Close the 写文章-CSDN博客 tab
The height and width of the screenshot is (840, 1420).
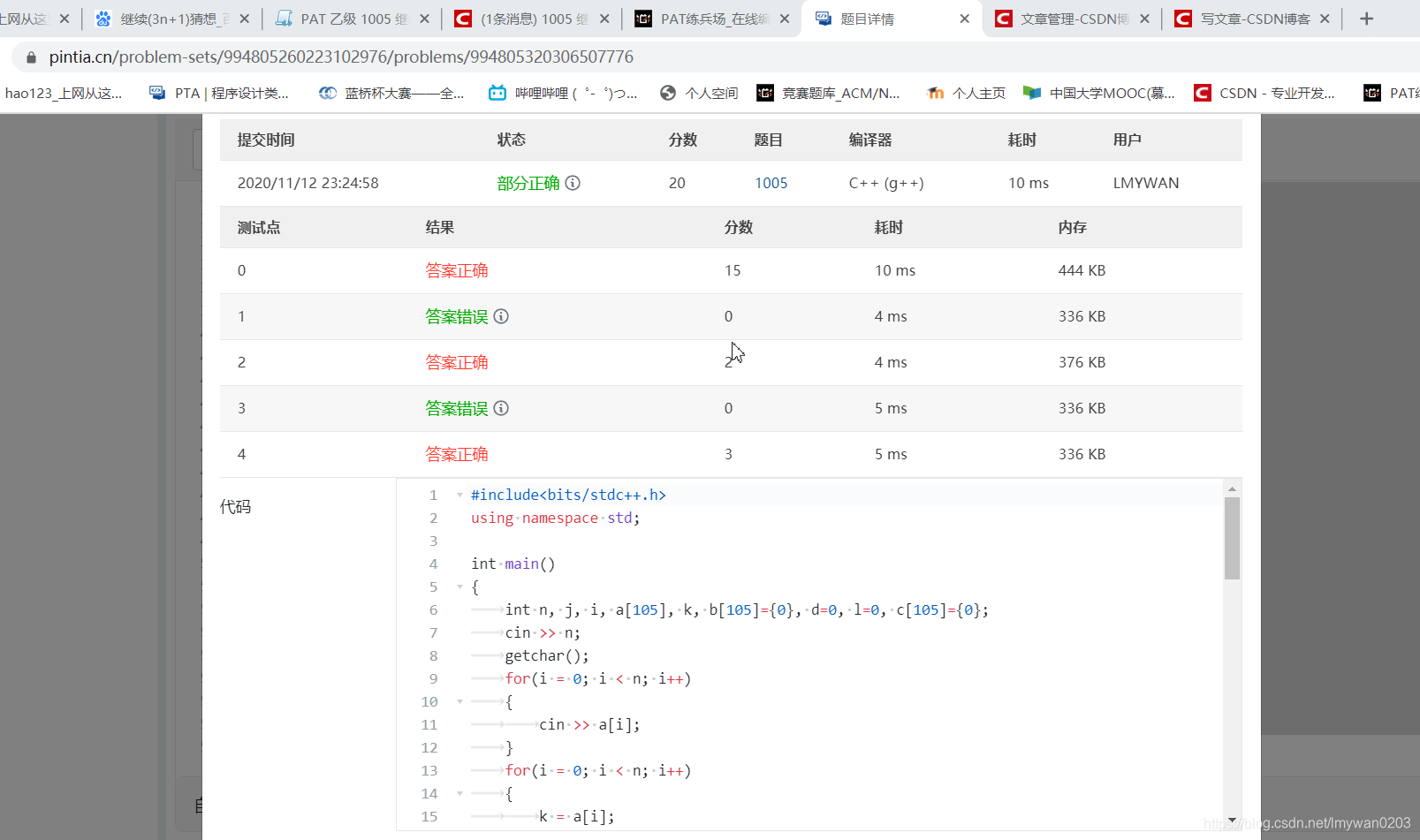1325,19
